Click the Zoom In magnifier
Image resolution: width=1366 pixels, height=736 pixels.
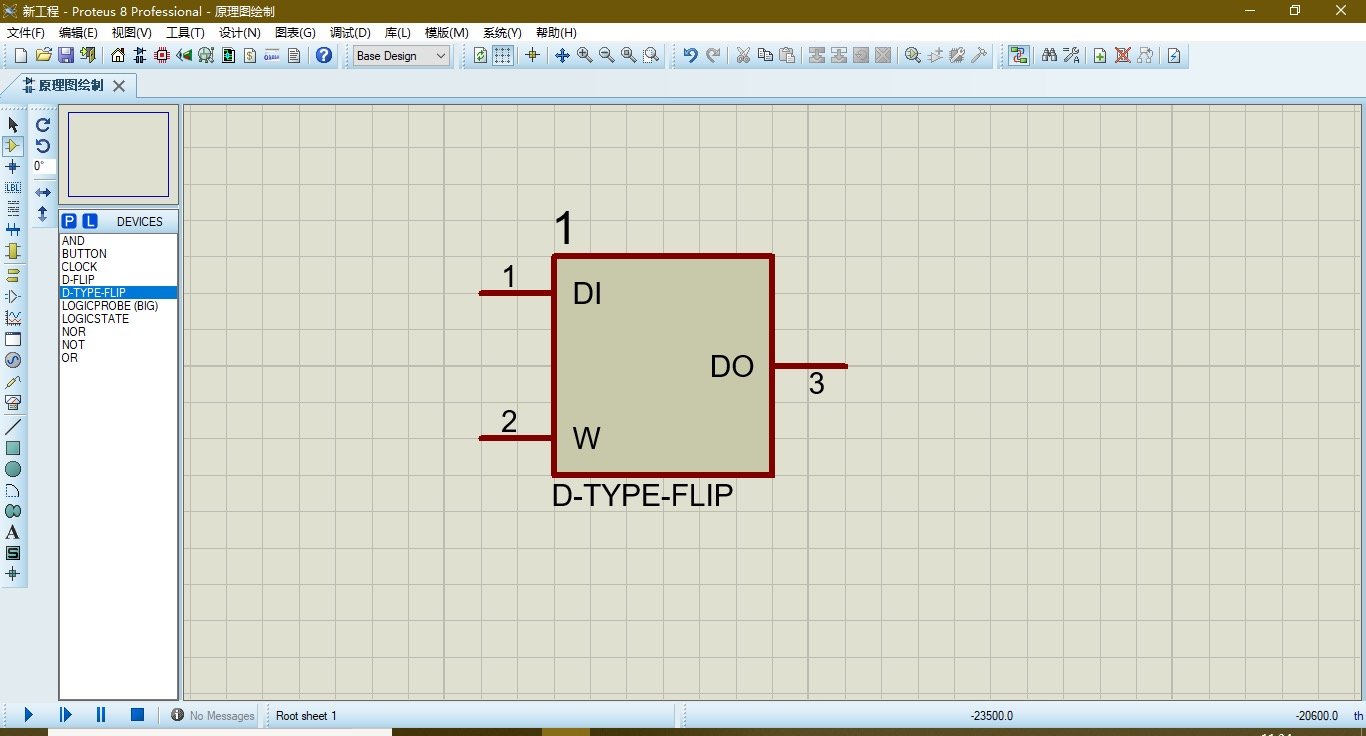(584, 56)
